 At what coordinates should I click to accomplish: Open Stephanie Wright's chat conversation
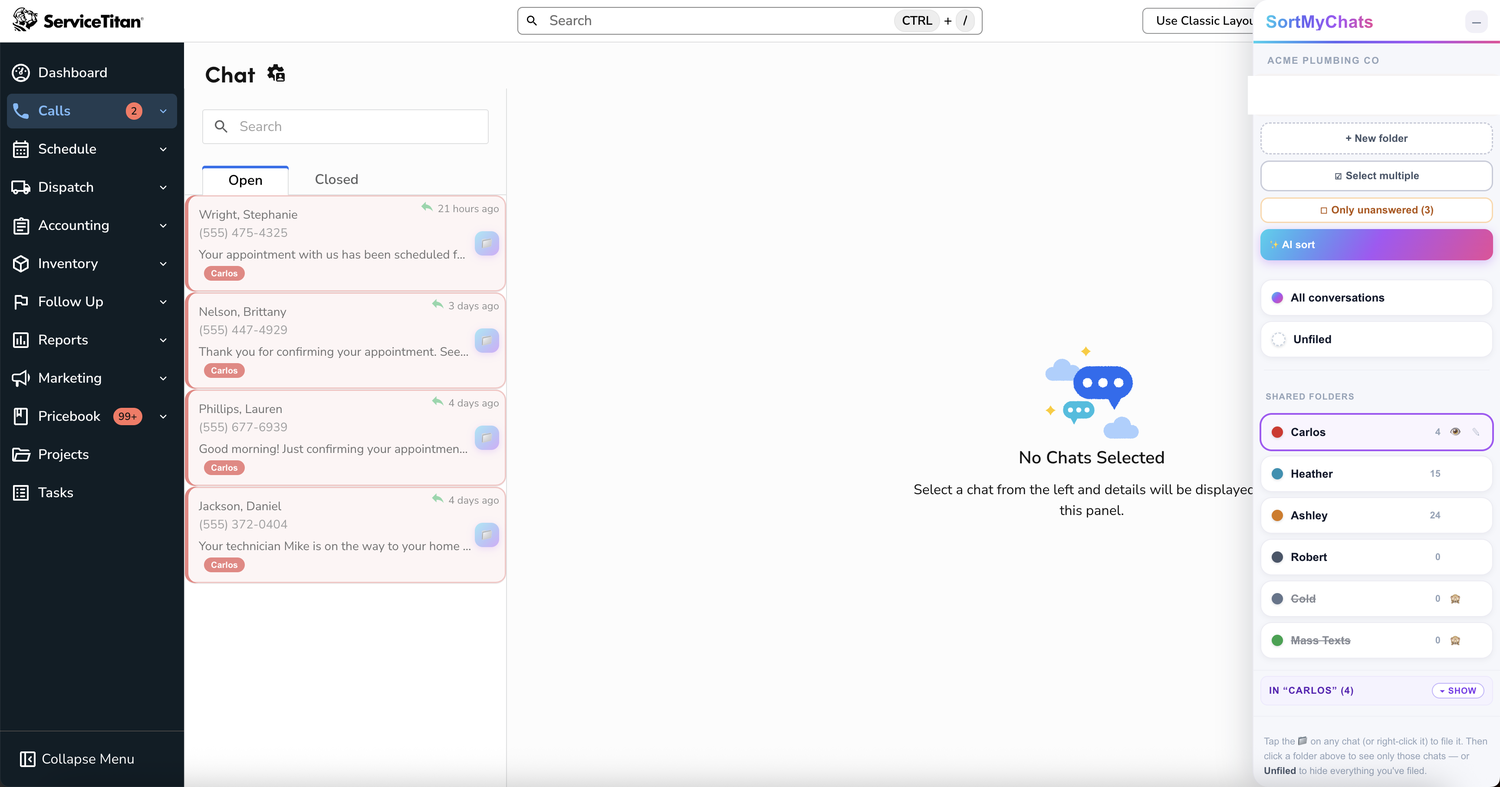346,243
